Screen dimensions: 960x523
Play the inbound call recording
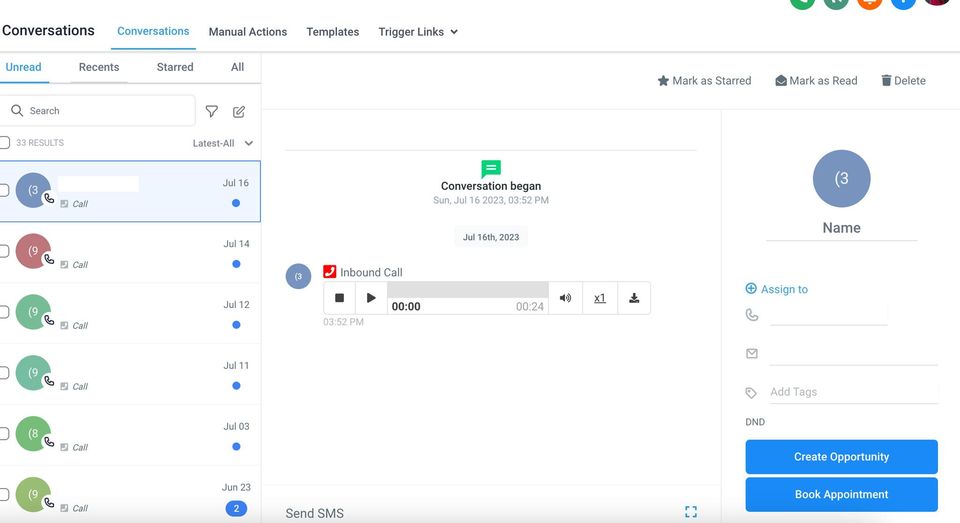pyautogui.click(x=371, y=298)
